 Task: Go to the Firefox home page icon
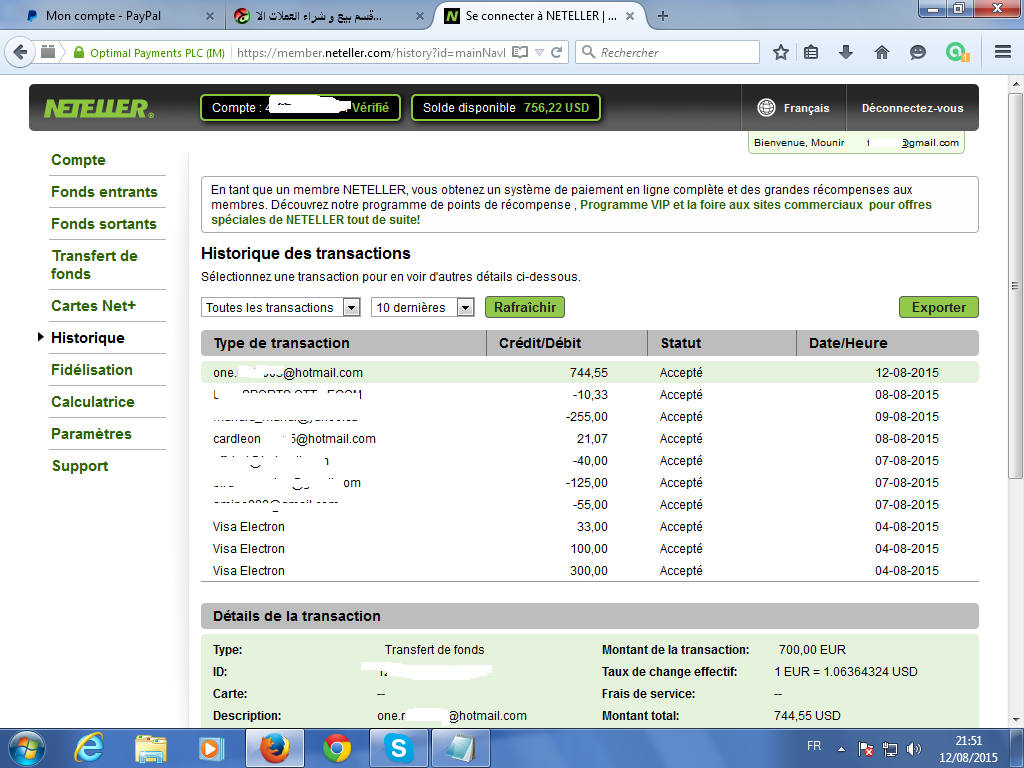pos(882,52)
